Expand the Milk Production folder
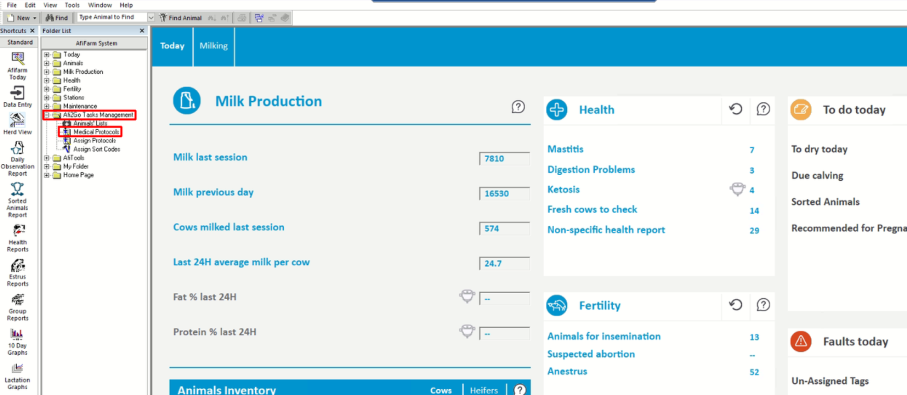 pos(46,72)
